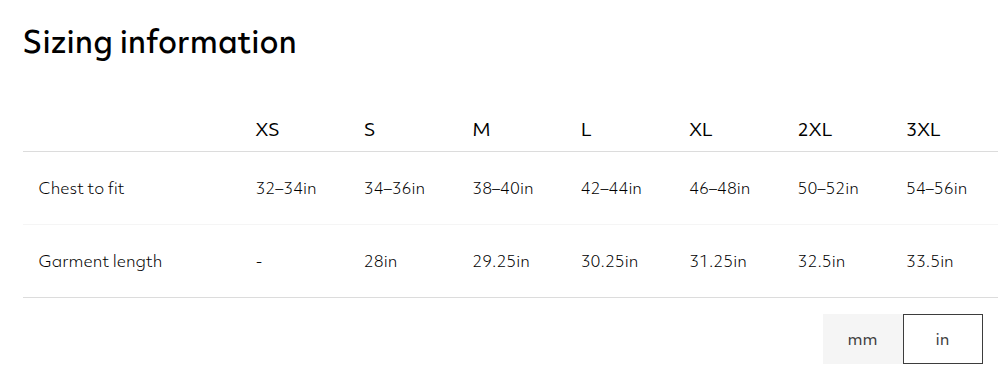Select the 32–34in chest value
998x373 pixels.
coord(286,188)
